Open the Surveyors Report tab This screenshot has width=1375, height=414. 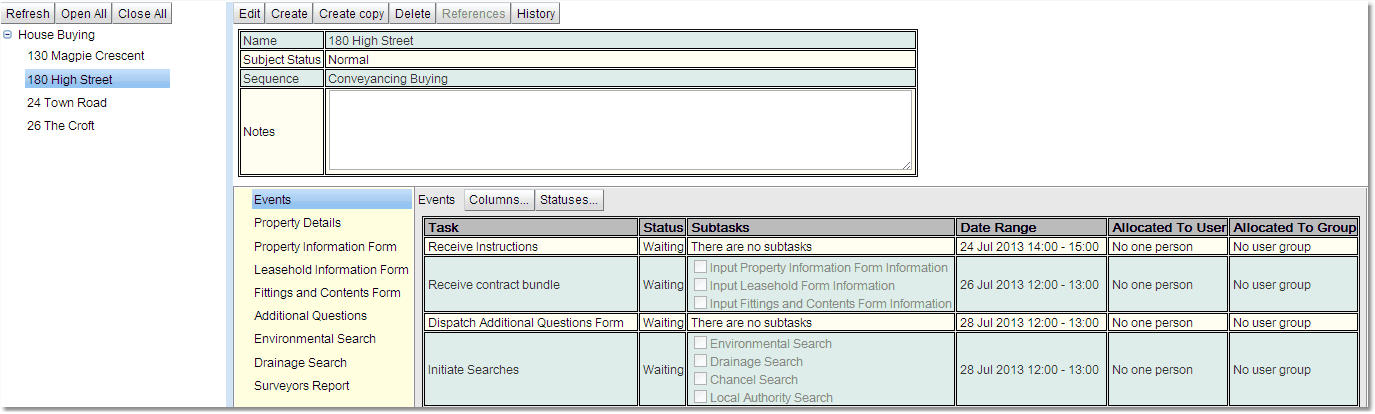click(301, 386)
